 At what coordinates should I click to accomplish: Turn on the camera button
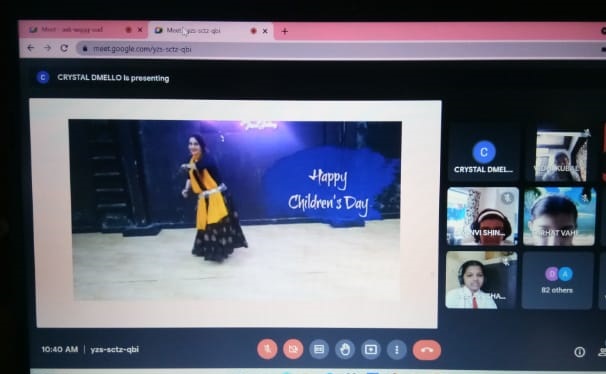click(293, 349)
